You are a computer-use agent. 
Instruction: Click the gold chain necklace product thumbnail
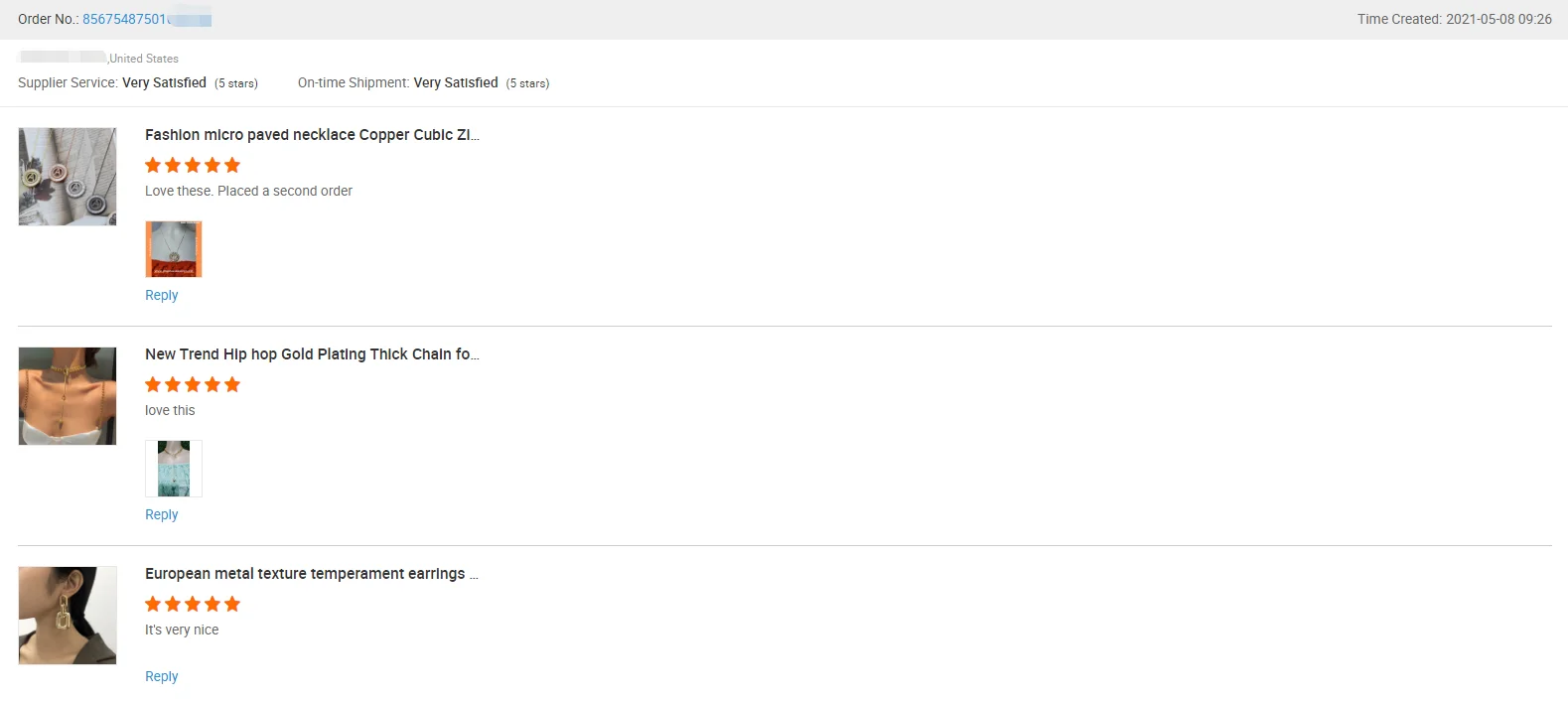tap(68, 396)
